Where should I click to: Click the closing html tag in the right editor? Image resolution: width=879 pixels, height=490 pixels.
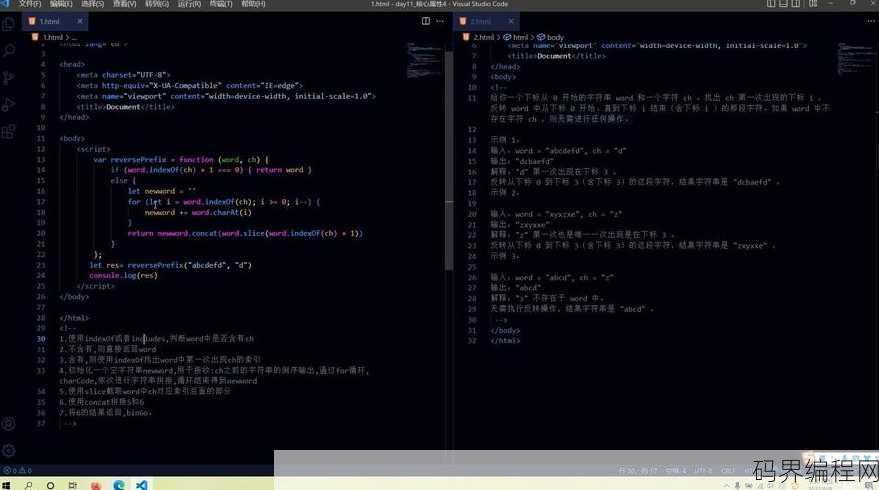pyautogui.click(x=505, y=340)
